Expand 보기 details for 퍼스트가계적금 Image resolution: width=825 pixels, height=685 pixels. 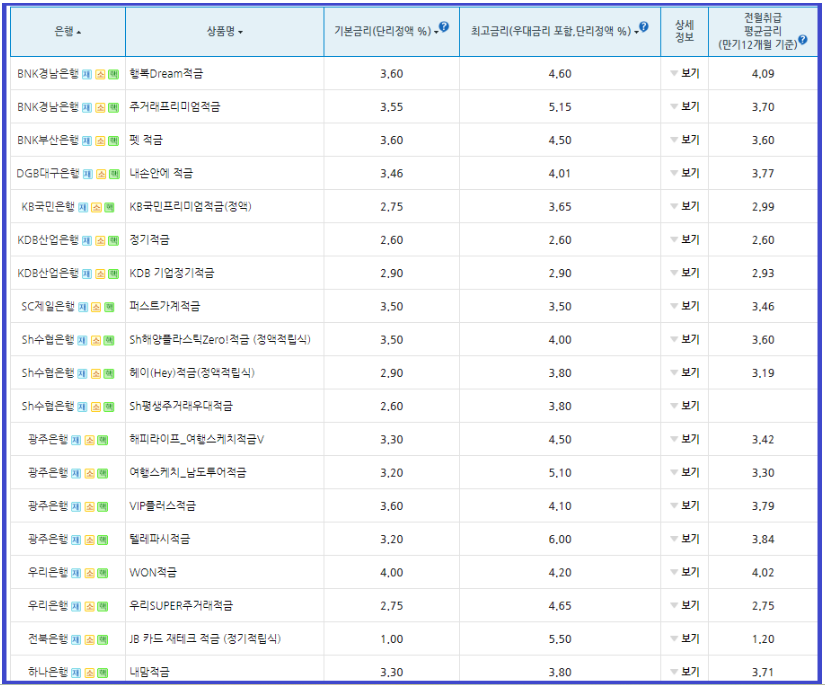(685, 306)
